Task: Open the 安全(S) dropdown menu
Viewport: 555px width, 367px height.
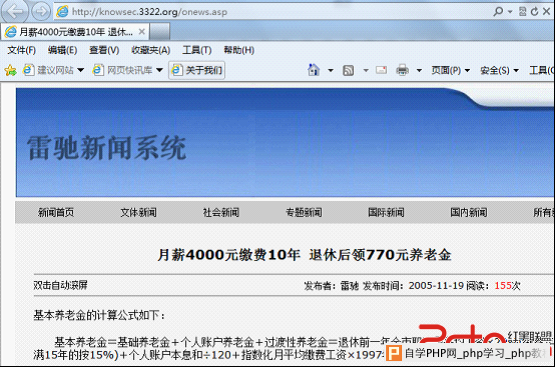Action: click(x=499, y=70)
